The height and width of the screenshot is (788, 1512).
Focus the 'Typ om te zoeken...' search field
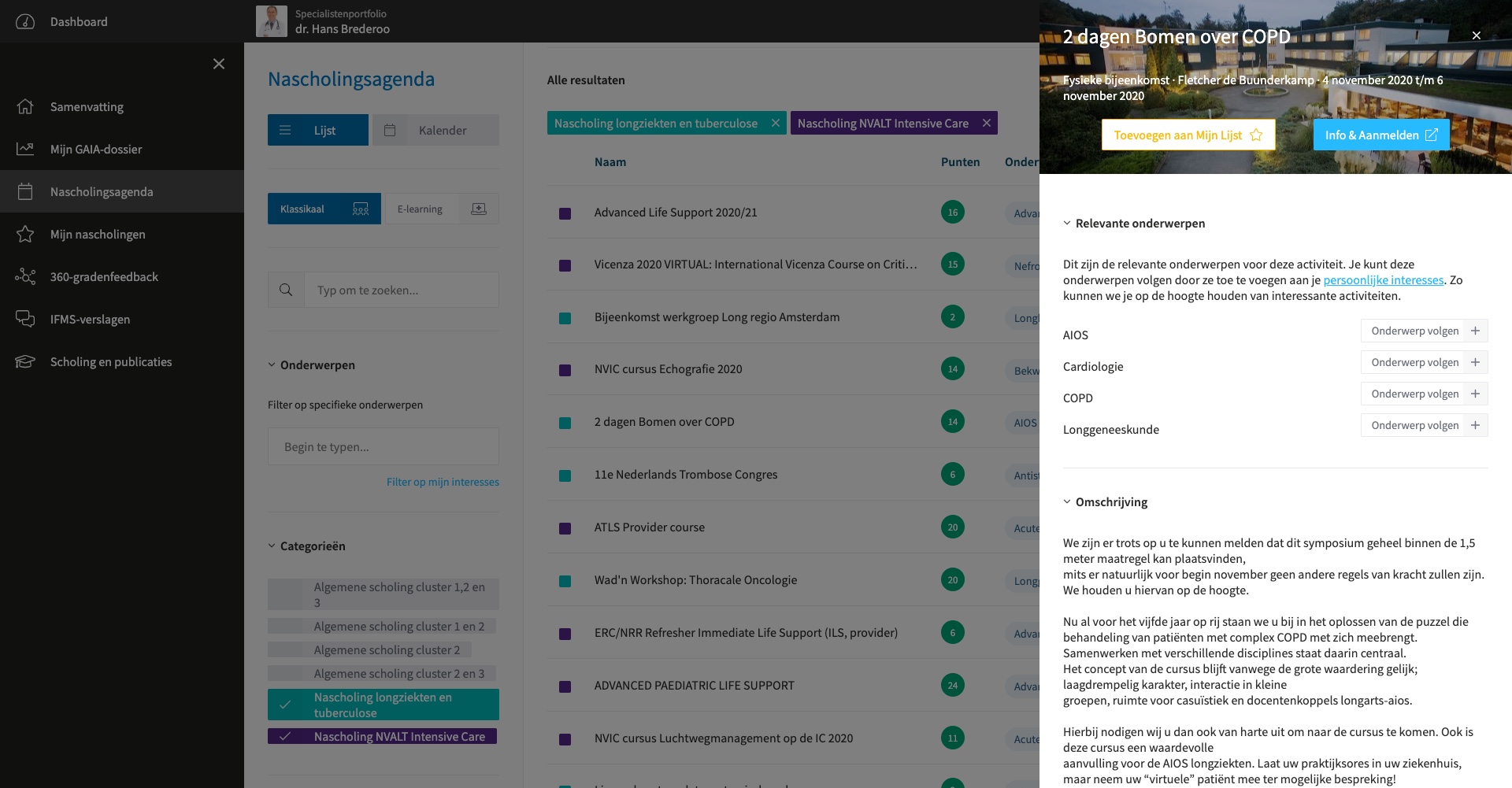pos(402,290)
